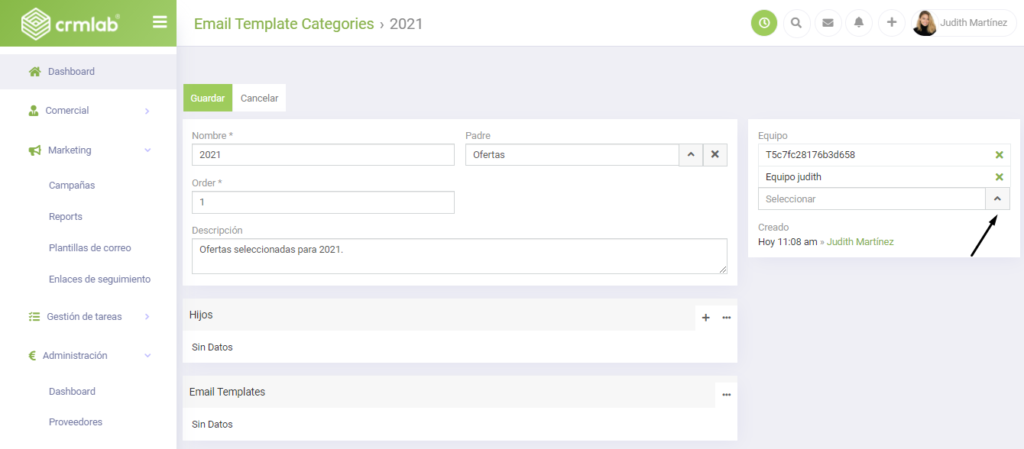Open Email Templates panel ellipsis menu
The height and width of the screenshot is (449, 1024).
(x=726, y=395)
